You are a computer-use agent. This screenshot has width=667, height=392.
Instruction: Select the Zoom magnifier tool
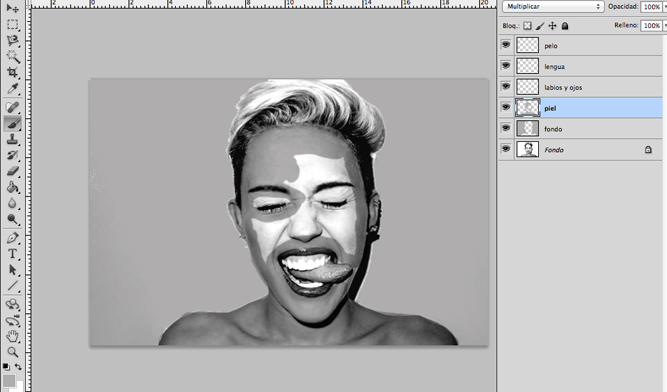click(12, 352)
